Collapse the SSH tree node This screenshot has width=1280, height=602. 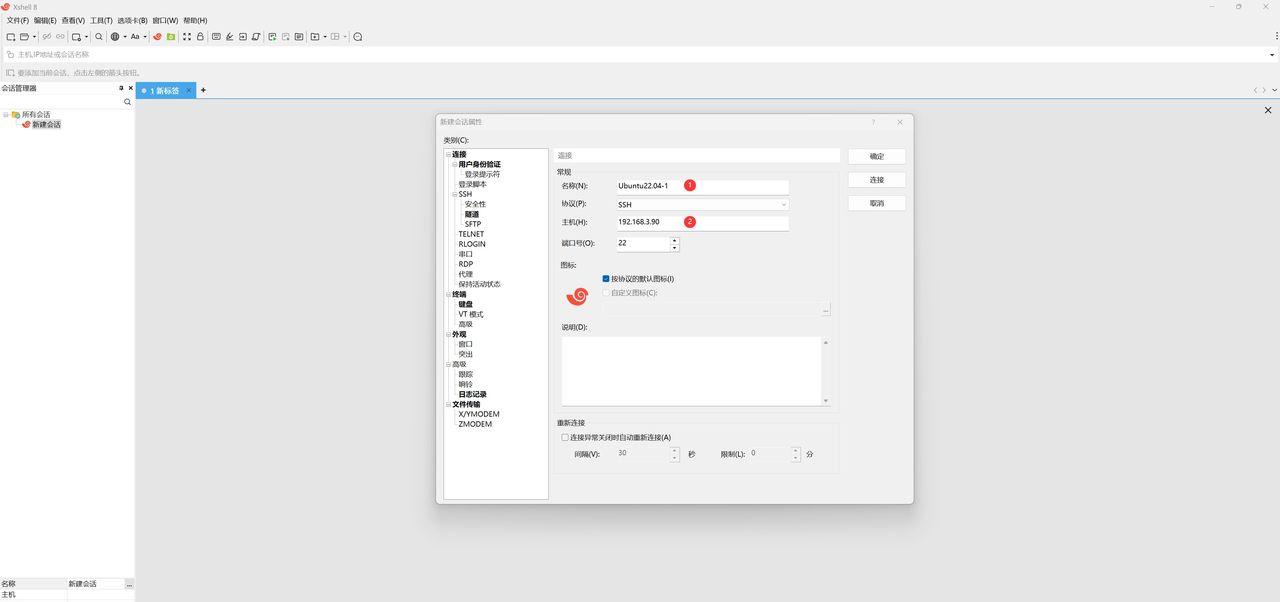coord(455,194)
